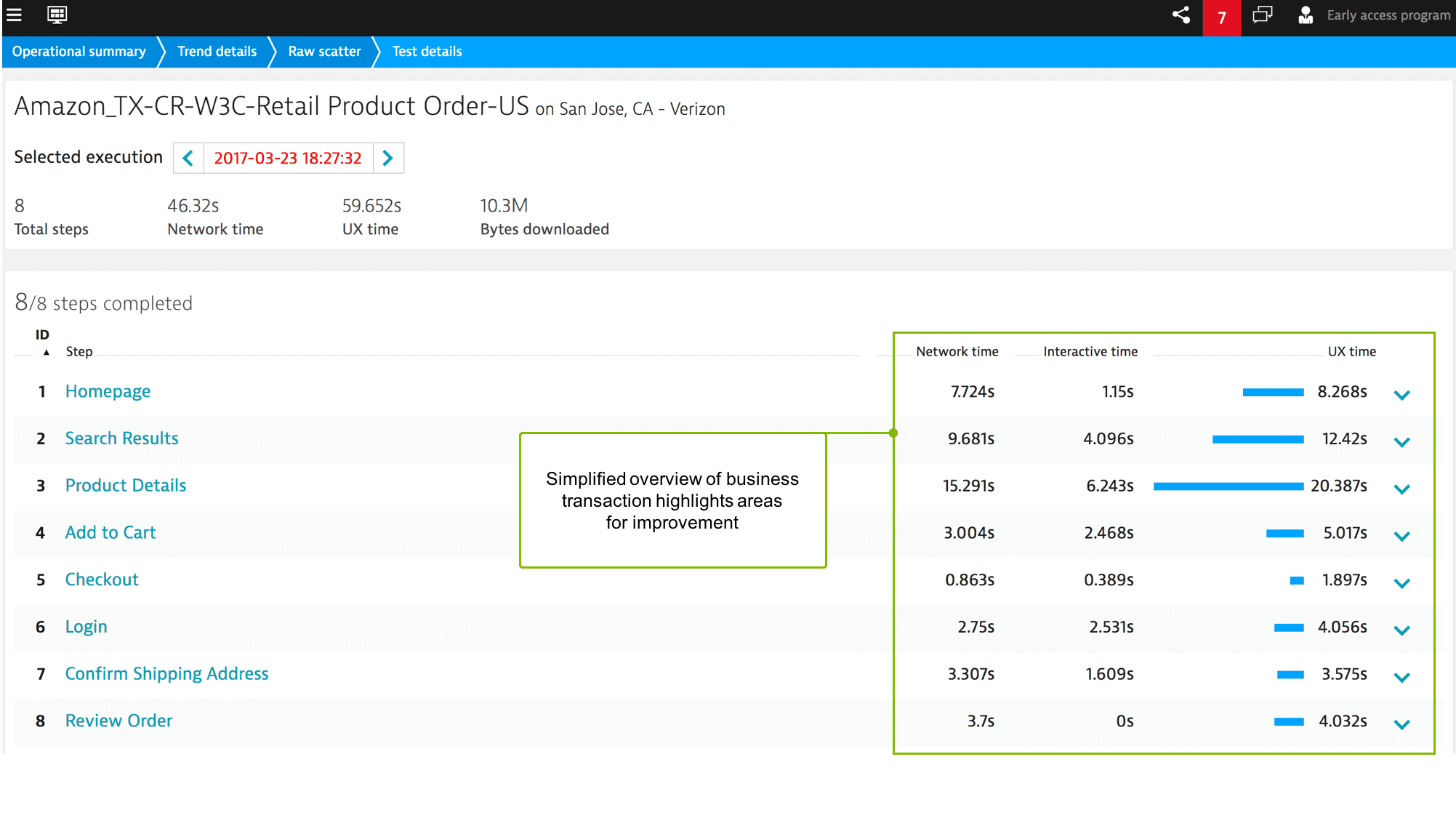Open the Search Results step link
The width and height of the screenshot is (1456, 818).
121,438
